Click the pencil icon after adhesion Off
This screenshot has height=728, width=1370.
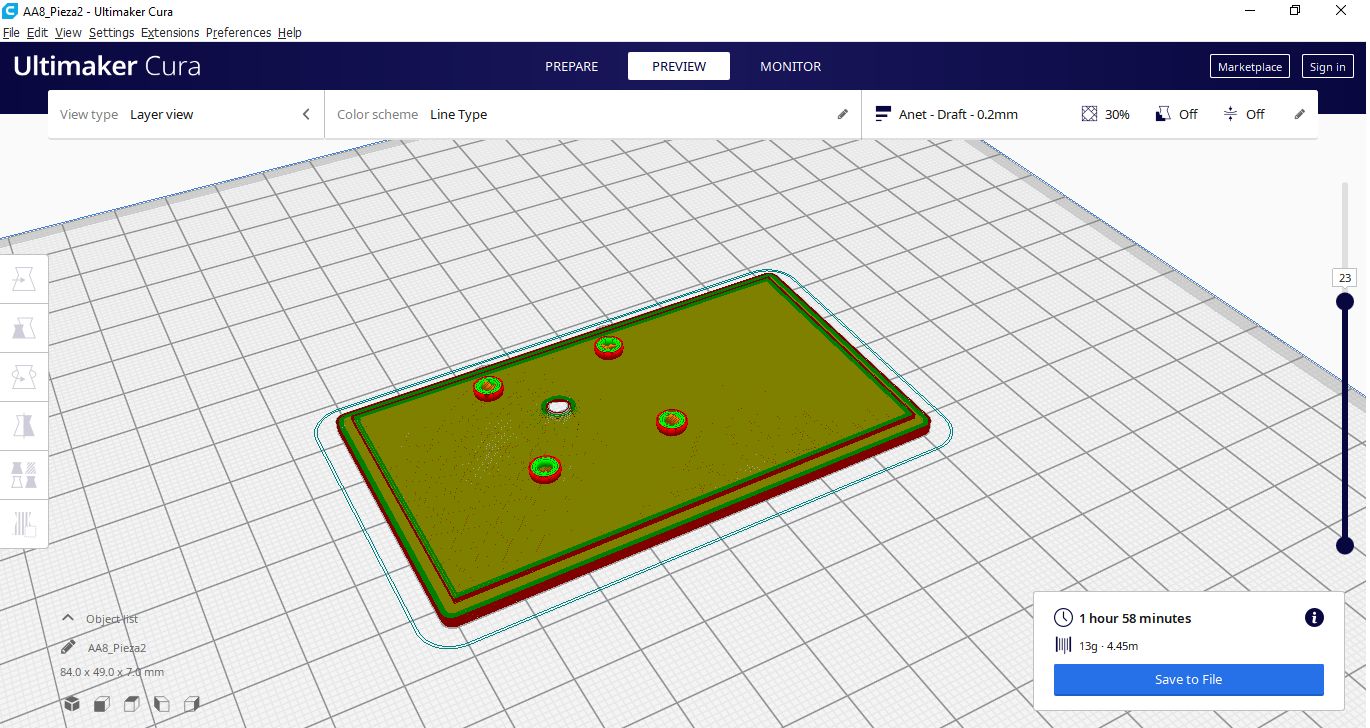point(1300,114)
